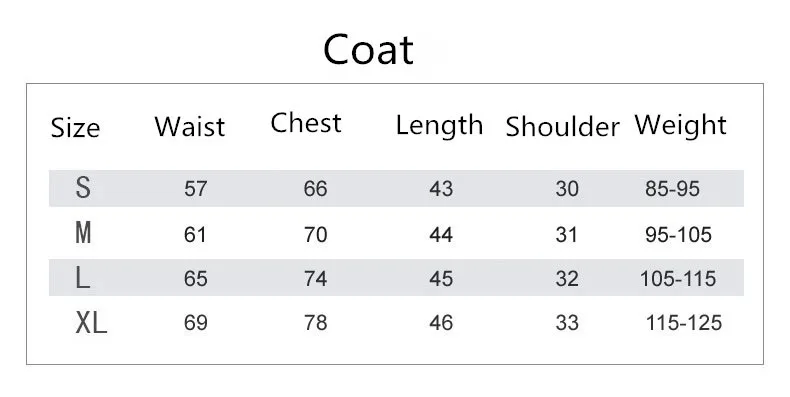Click chest value 70 for size M
Image resolution: width=790 pixels, height=397 pixels.
[315, 235]
